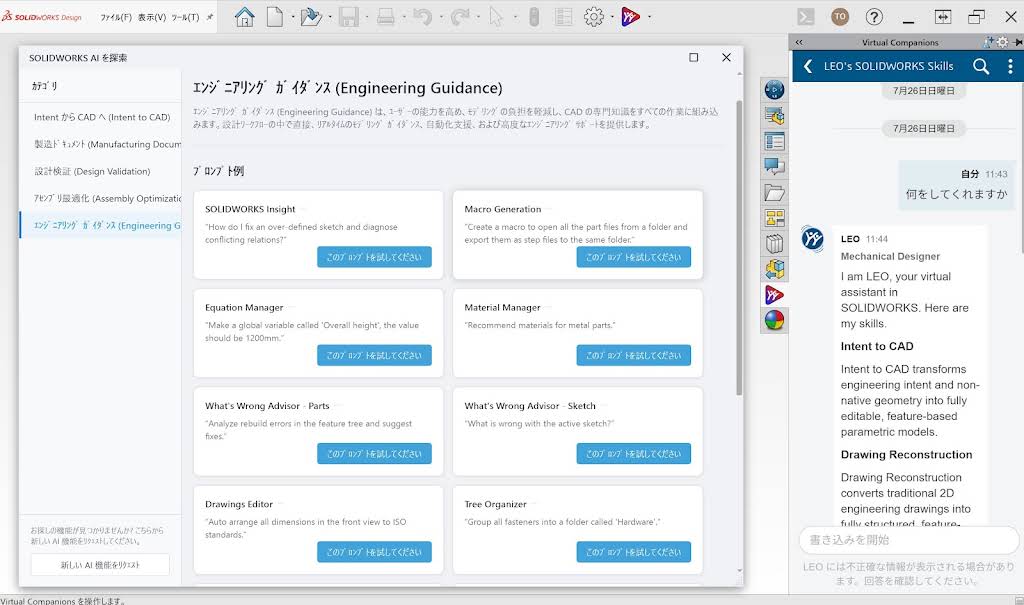Screen dimensions: 1024x605
Task: Search in LEO's SOLIDWORKS Skills chat
Action: 981,66
